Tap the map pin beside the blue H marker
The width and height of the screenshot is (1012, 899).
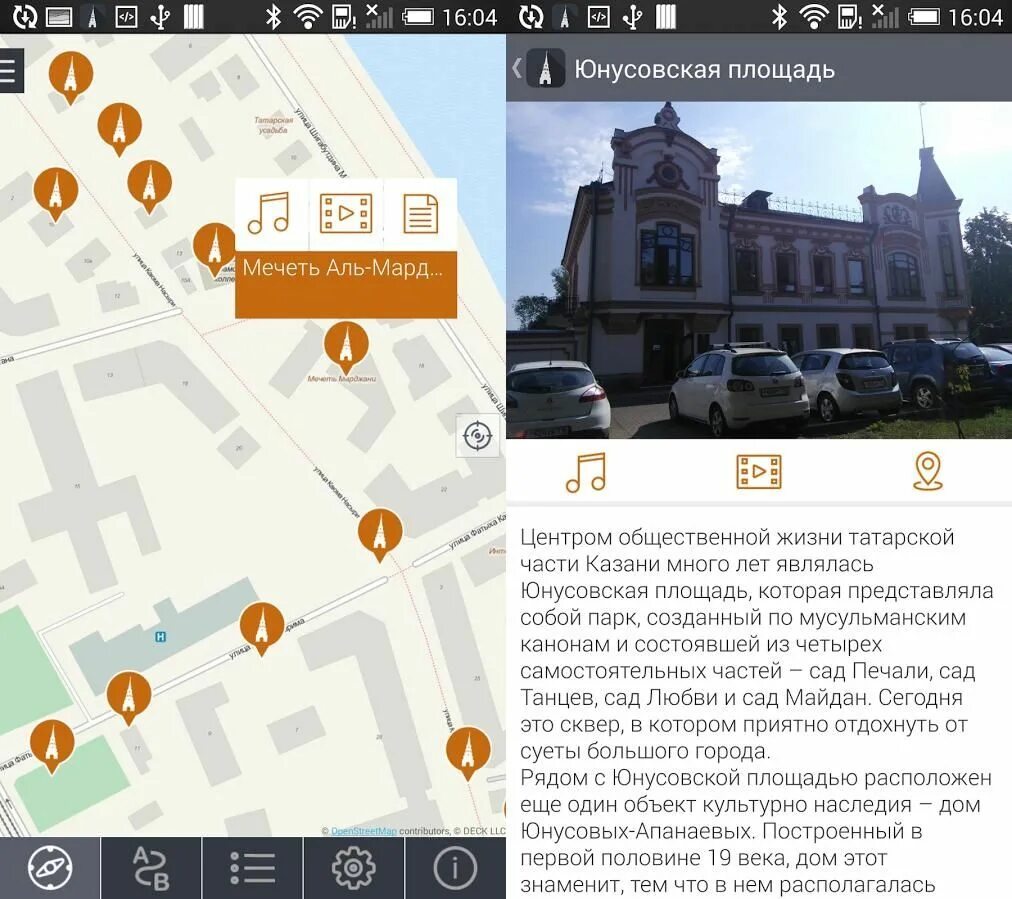(261, 629)
